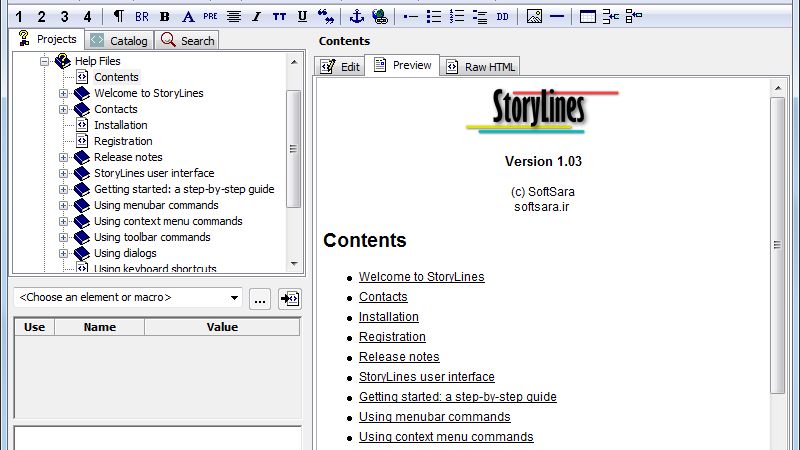Insert definition list
The width and height of the screenshot is (800, 450).
(x=480, y=17)
